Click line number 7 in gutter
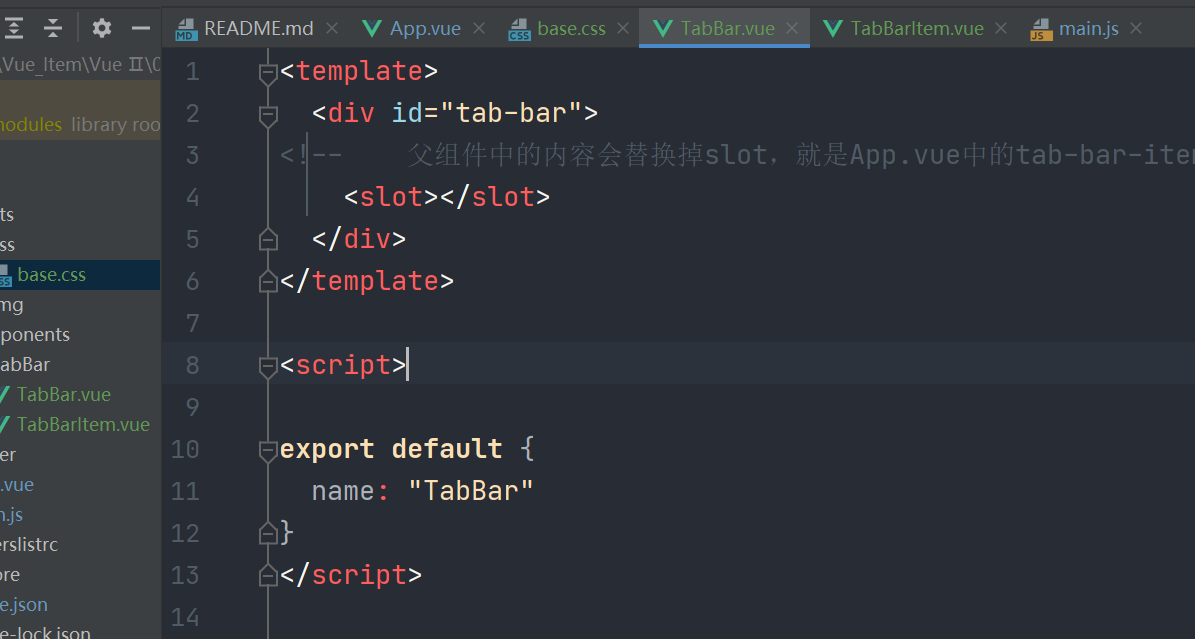The height and width of the screenshot is (639, 1195). coord(192,323)
